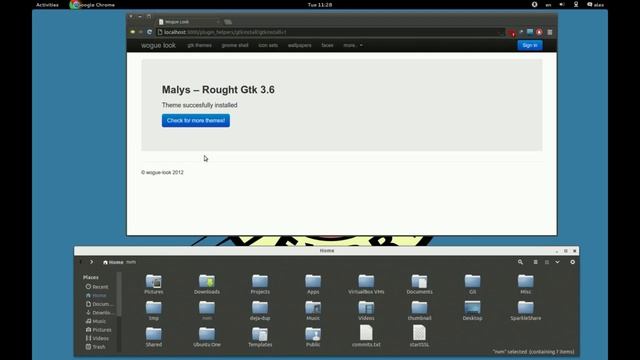Select the Pictures folder icon in grid

(x=153, y=284)
